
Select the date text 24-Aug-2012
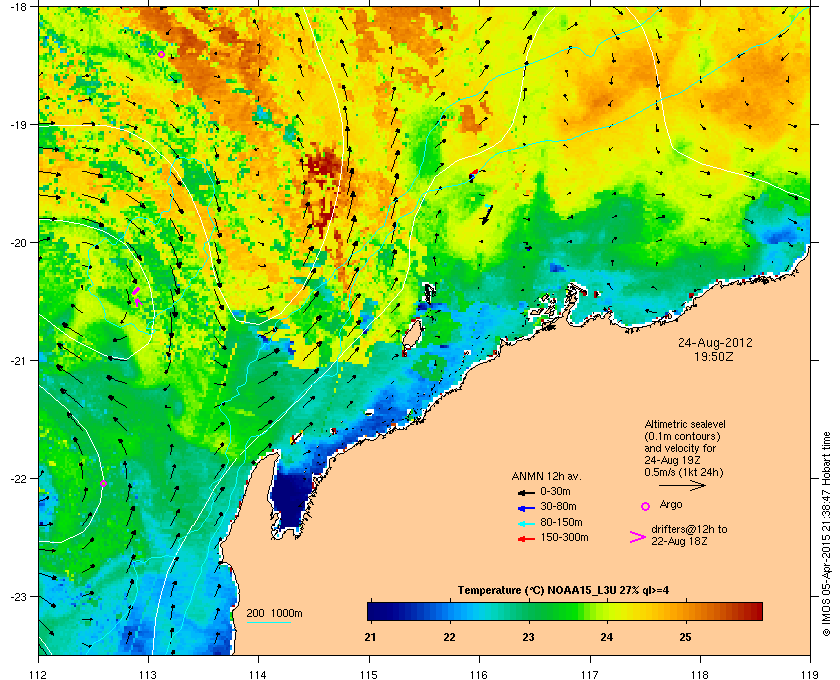click(715, 343)
